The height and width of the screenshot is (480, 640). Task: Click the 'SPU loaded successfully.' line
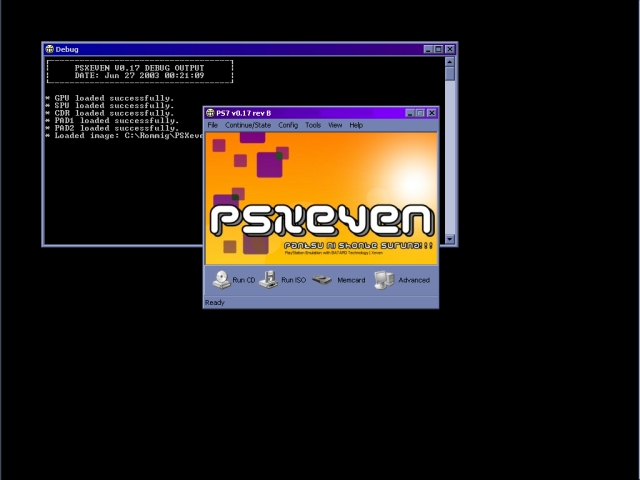coord(110,105)
